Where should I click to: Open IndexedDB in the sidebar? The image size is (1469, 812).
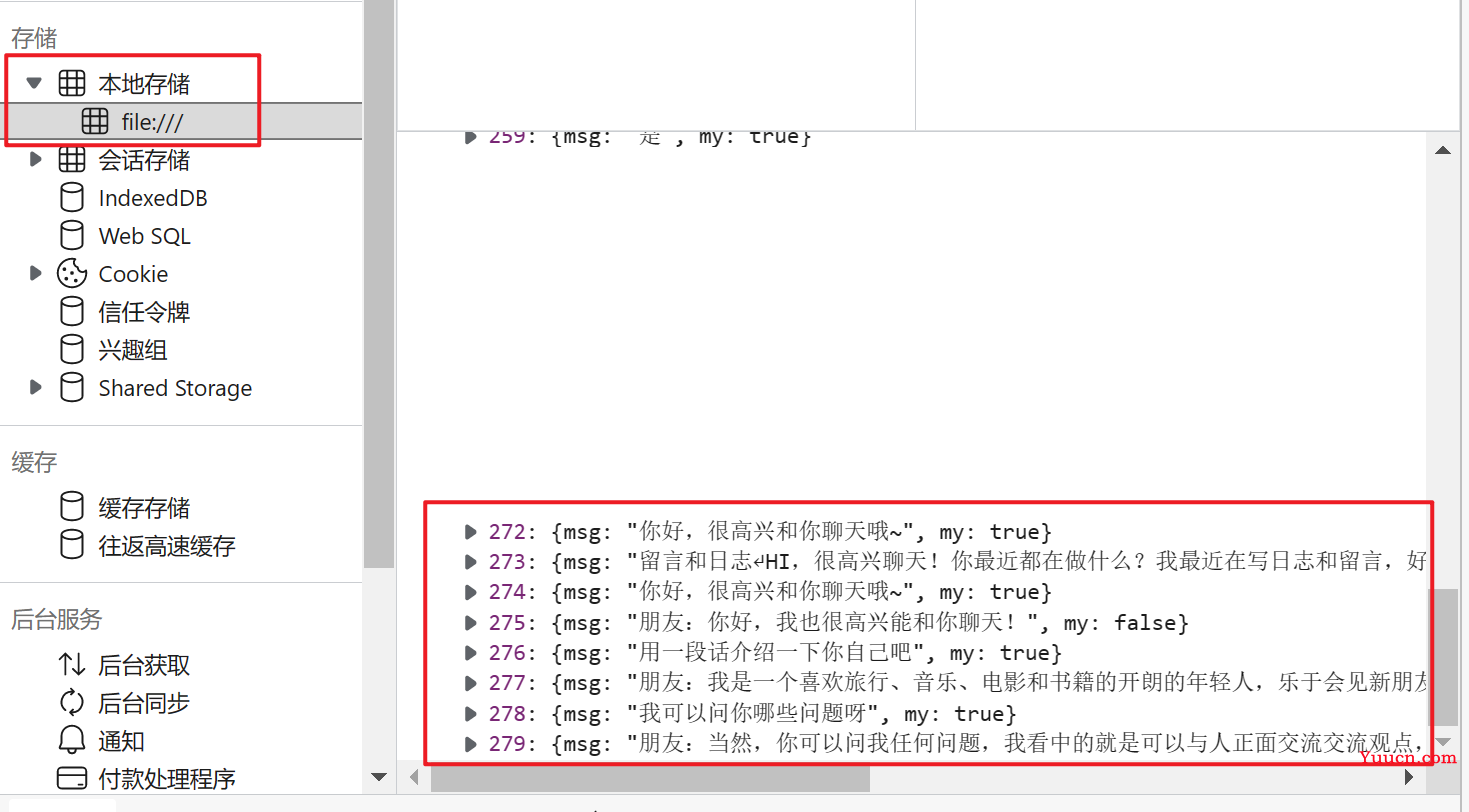click(153, 198)
